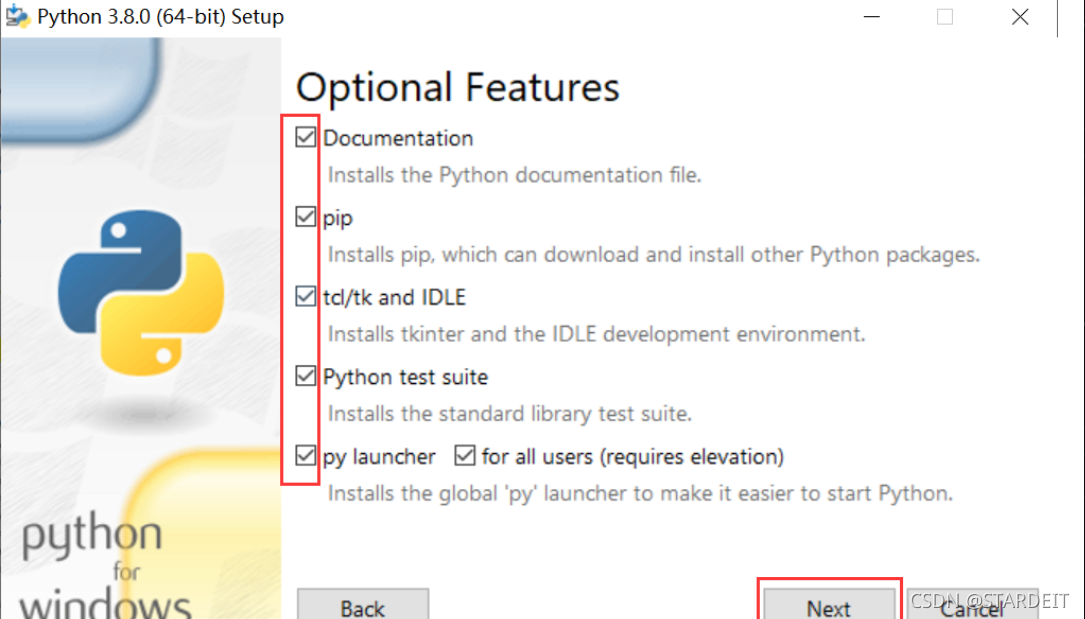Toggle tcl/tk and IDLE checkbox

(305, 296)
